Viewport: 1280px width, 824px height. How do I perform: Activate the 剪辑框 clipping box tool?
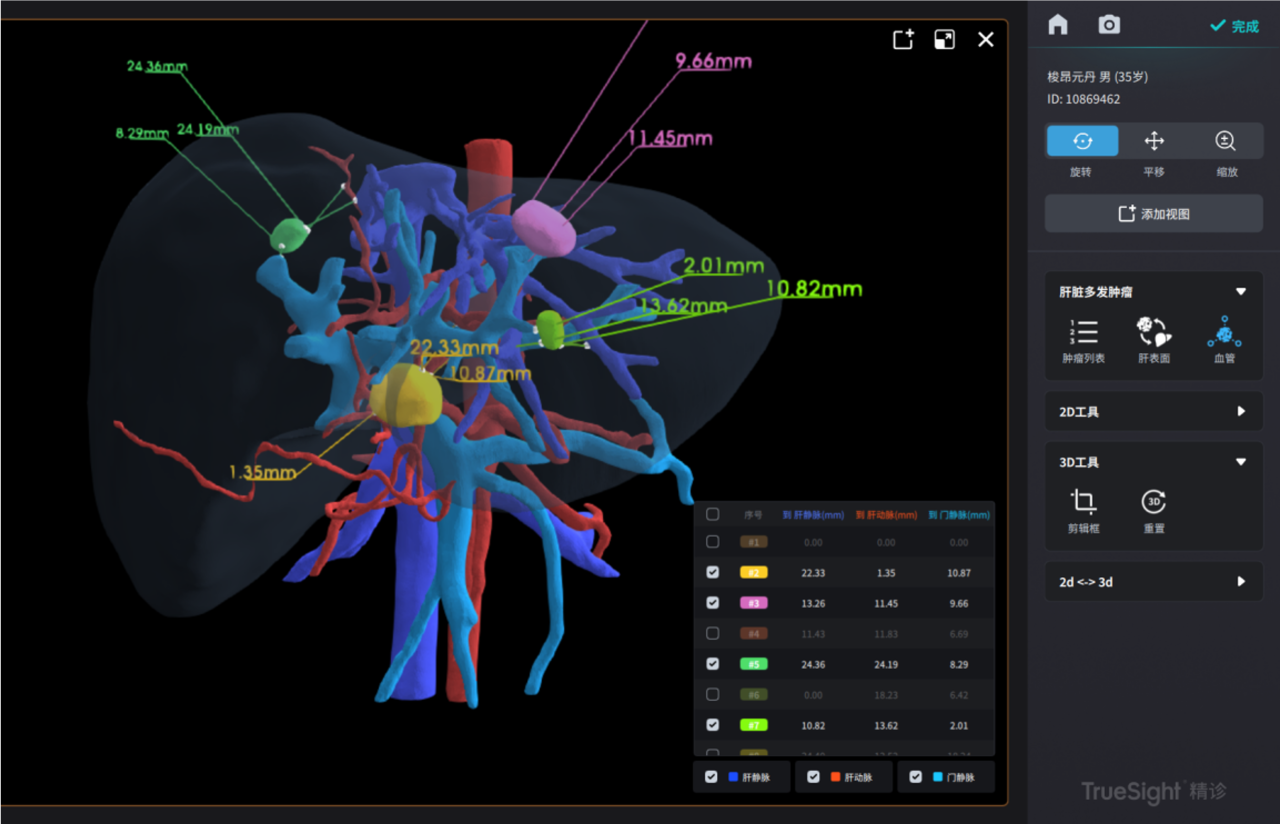(x=1083, y=510)
